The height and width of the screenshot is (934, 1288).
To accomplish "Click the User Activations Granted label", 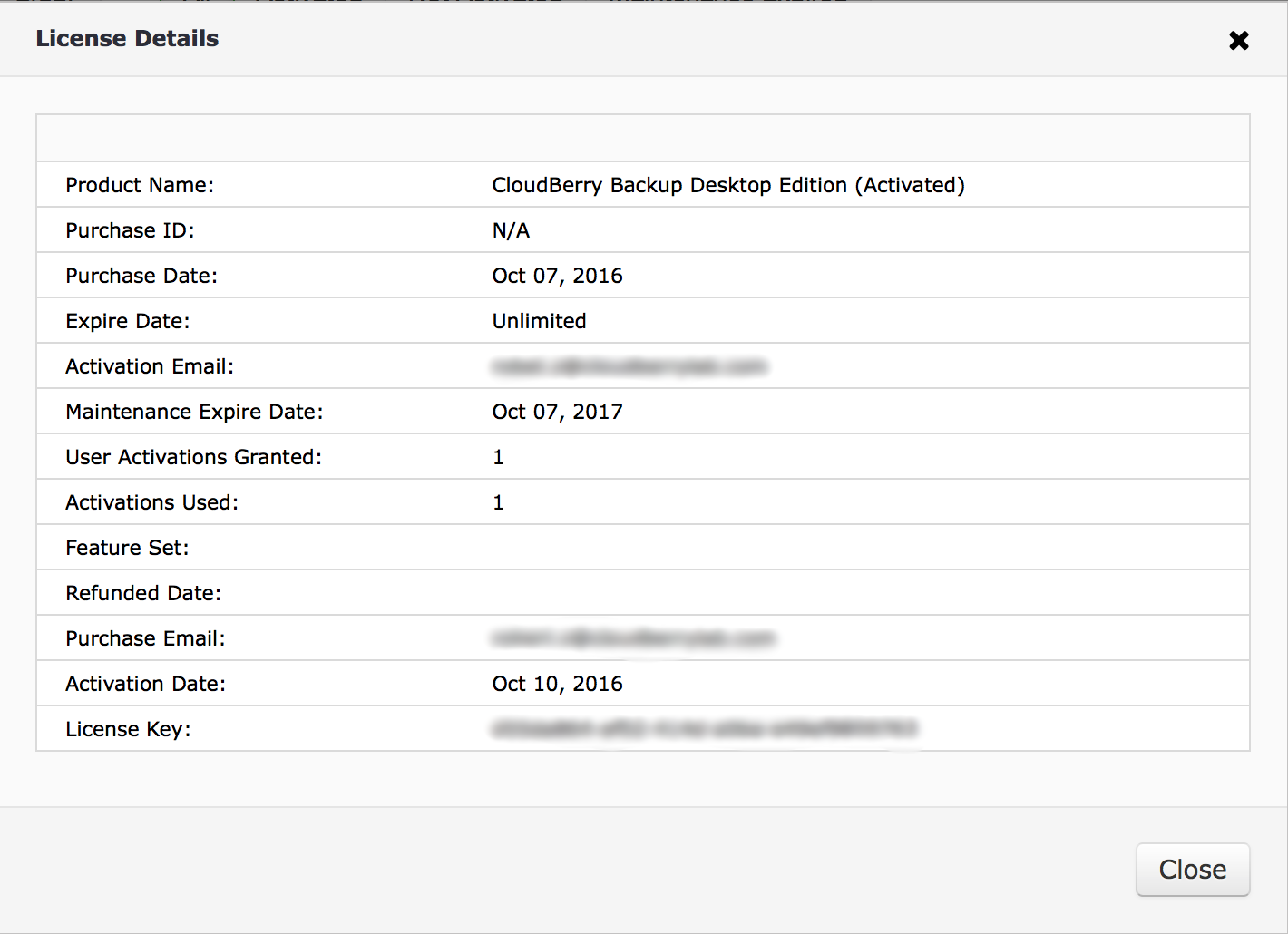I will coord(193,457).
